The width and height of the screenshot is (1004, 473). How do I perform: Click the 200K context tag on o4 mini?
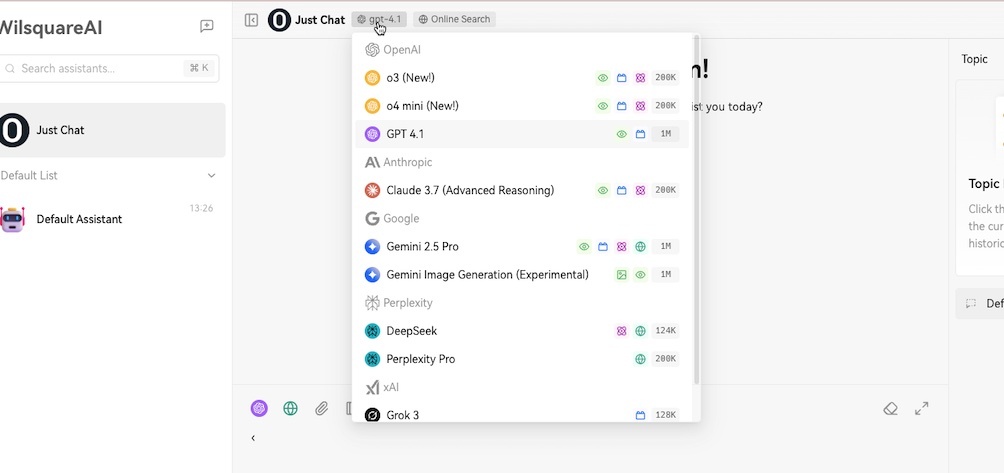tap(665, 106)
